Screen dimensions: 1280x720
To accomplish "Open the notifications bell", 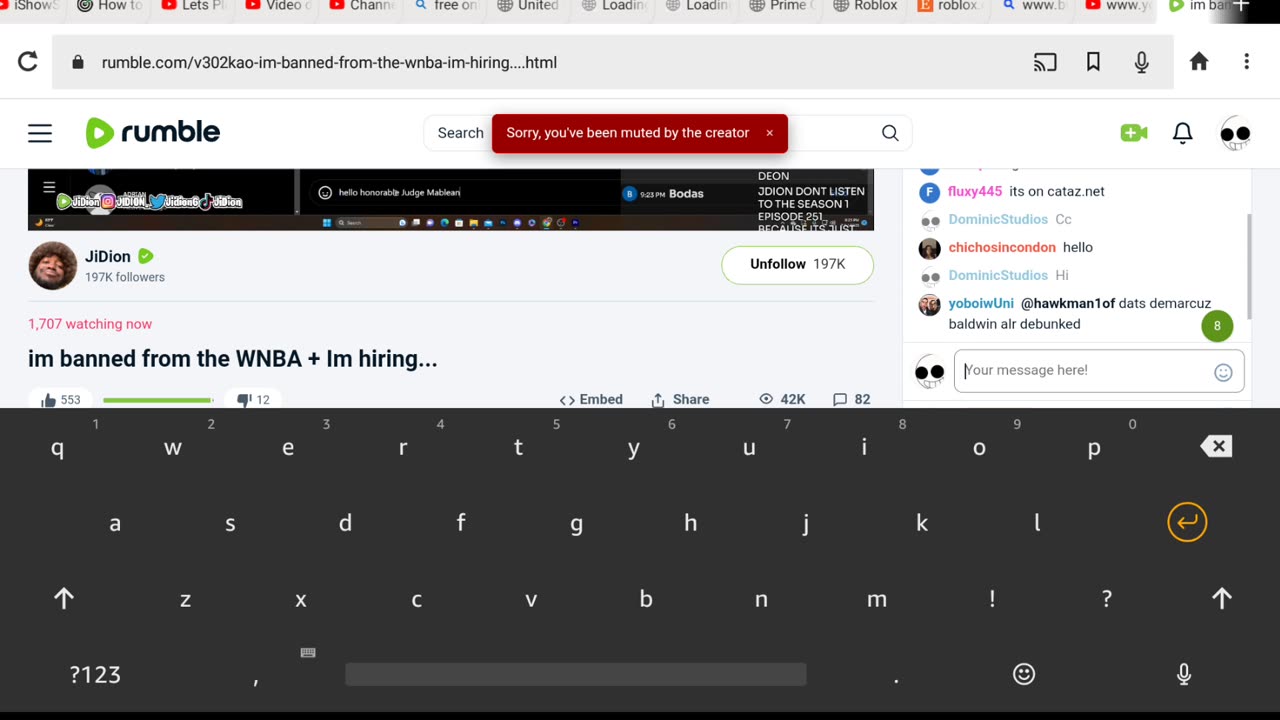I will [1183, 133].
